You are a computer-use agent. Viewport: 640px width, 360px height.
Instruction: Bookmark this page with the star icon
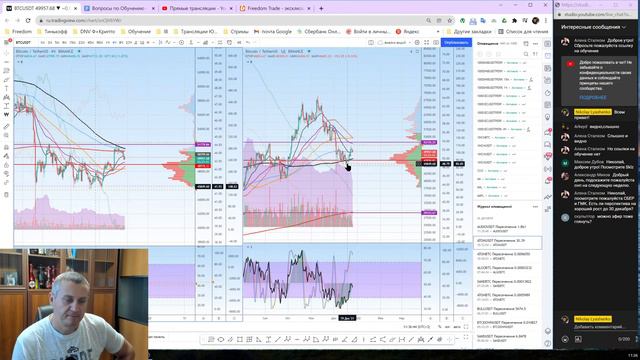coord(449,20)
